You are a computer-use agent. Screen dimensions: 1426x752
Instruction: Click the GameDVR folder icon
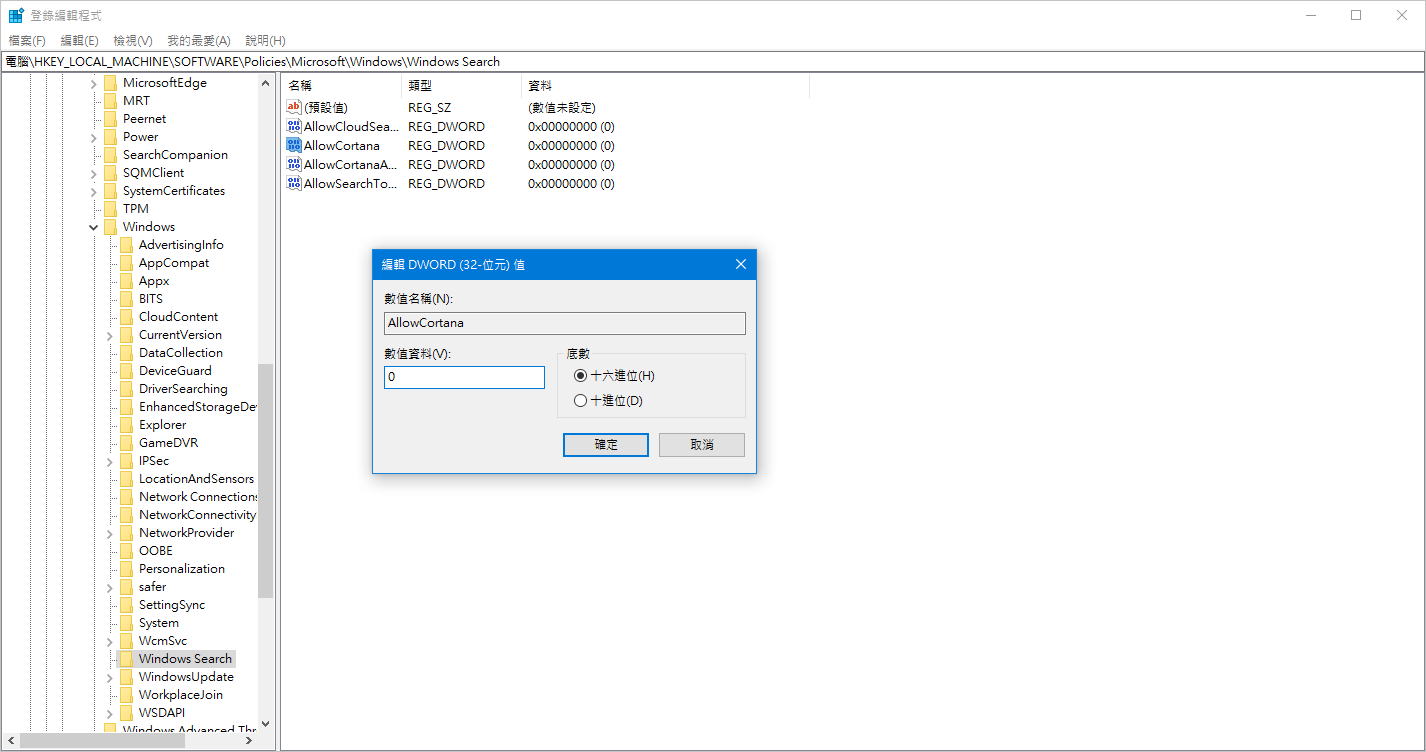click(126, 443)
